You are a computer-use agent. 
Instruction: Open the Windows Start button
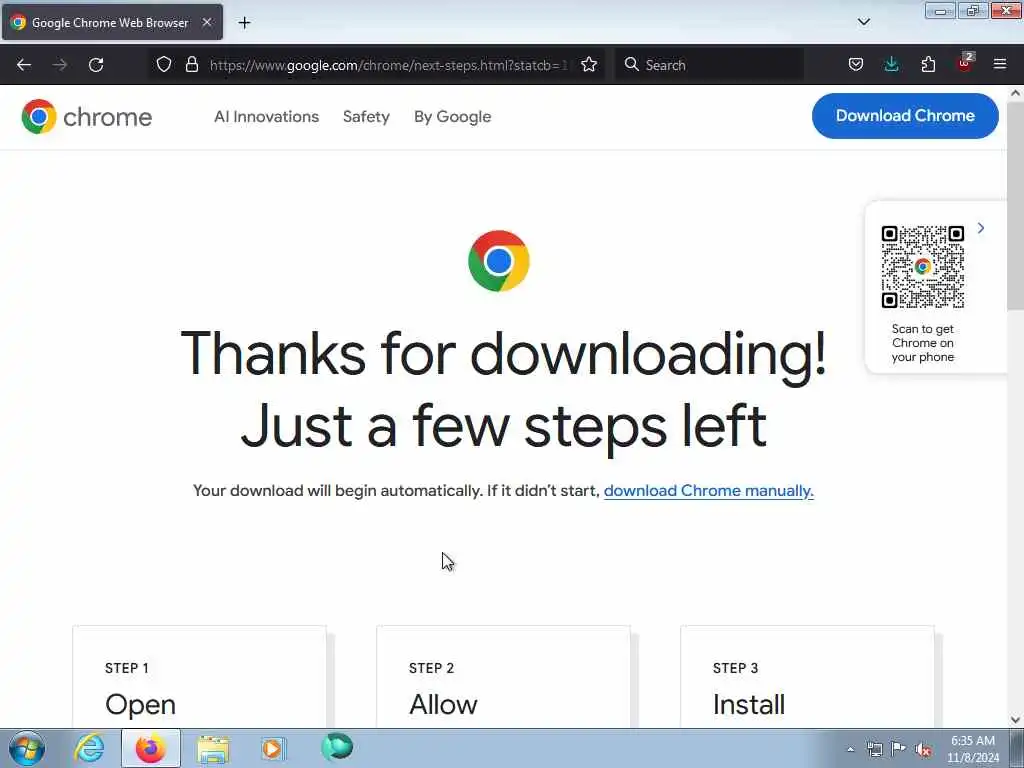27,748
